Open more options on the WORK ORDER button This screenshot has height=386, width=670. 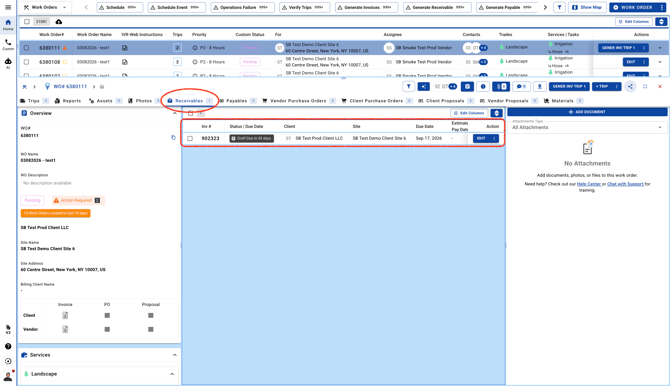point(662,7)
